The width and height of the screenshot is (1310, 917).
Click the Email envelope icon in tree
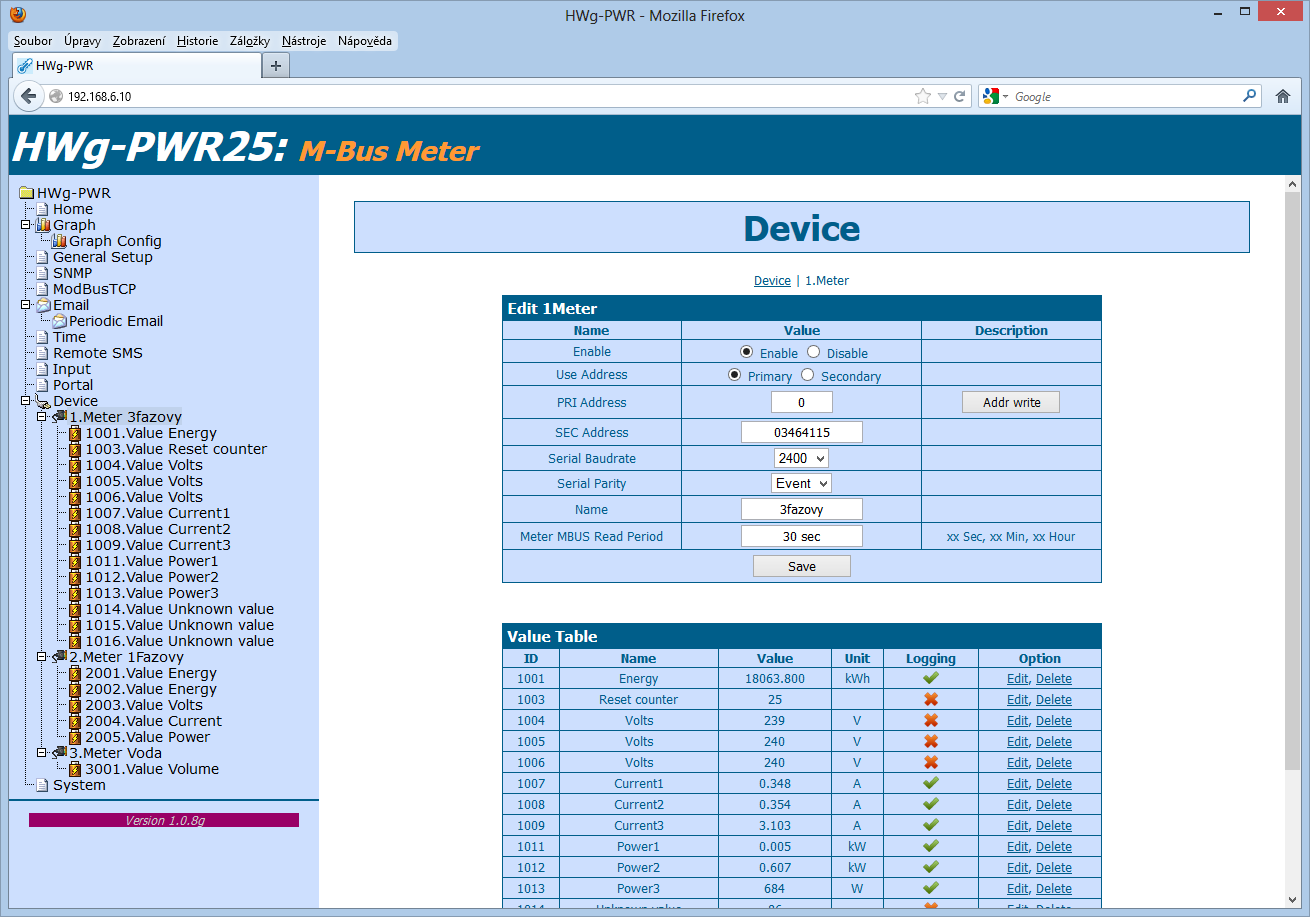pos(43,305)
